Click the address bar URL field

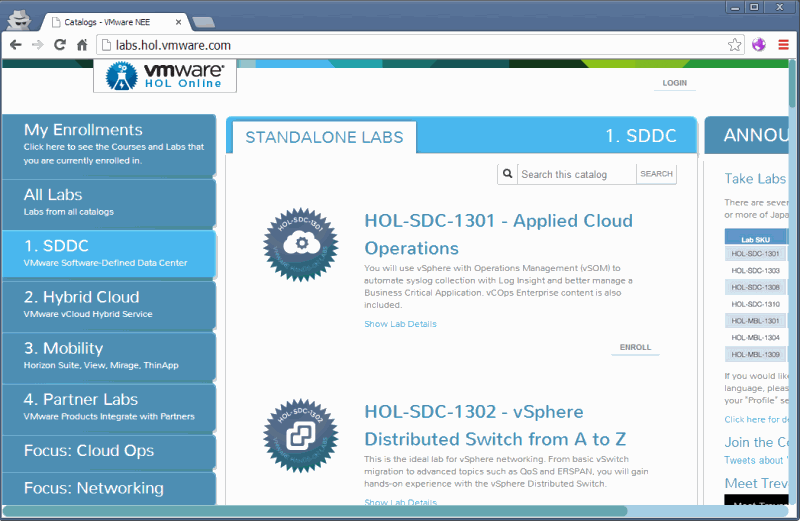(418, 45)
